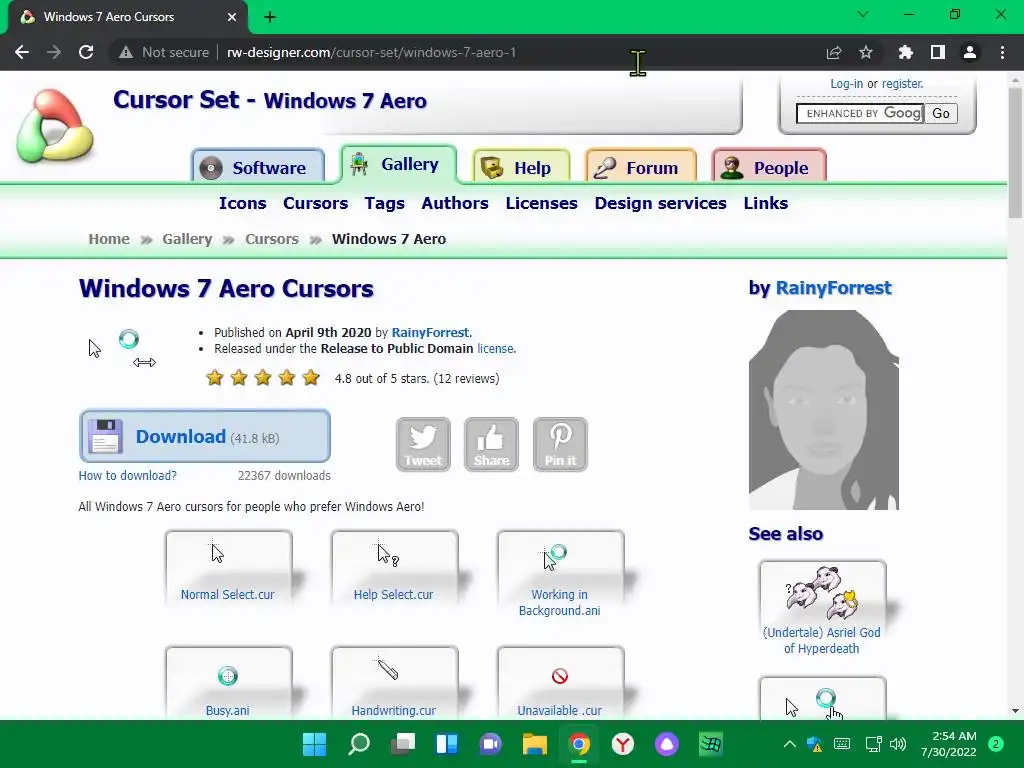Click the Home breadcrumb
The image size is (1024, 768).
point(109,239)
